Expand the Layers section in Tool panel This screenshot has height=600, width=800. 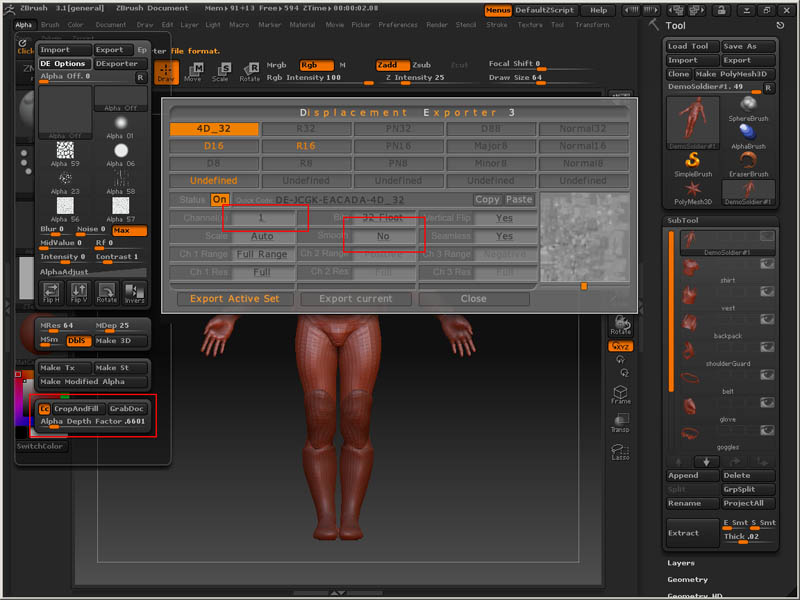(x=681, y=563)
